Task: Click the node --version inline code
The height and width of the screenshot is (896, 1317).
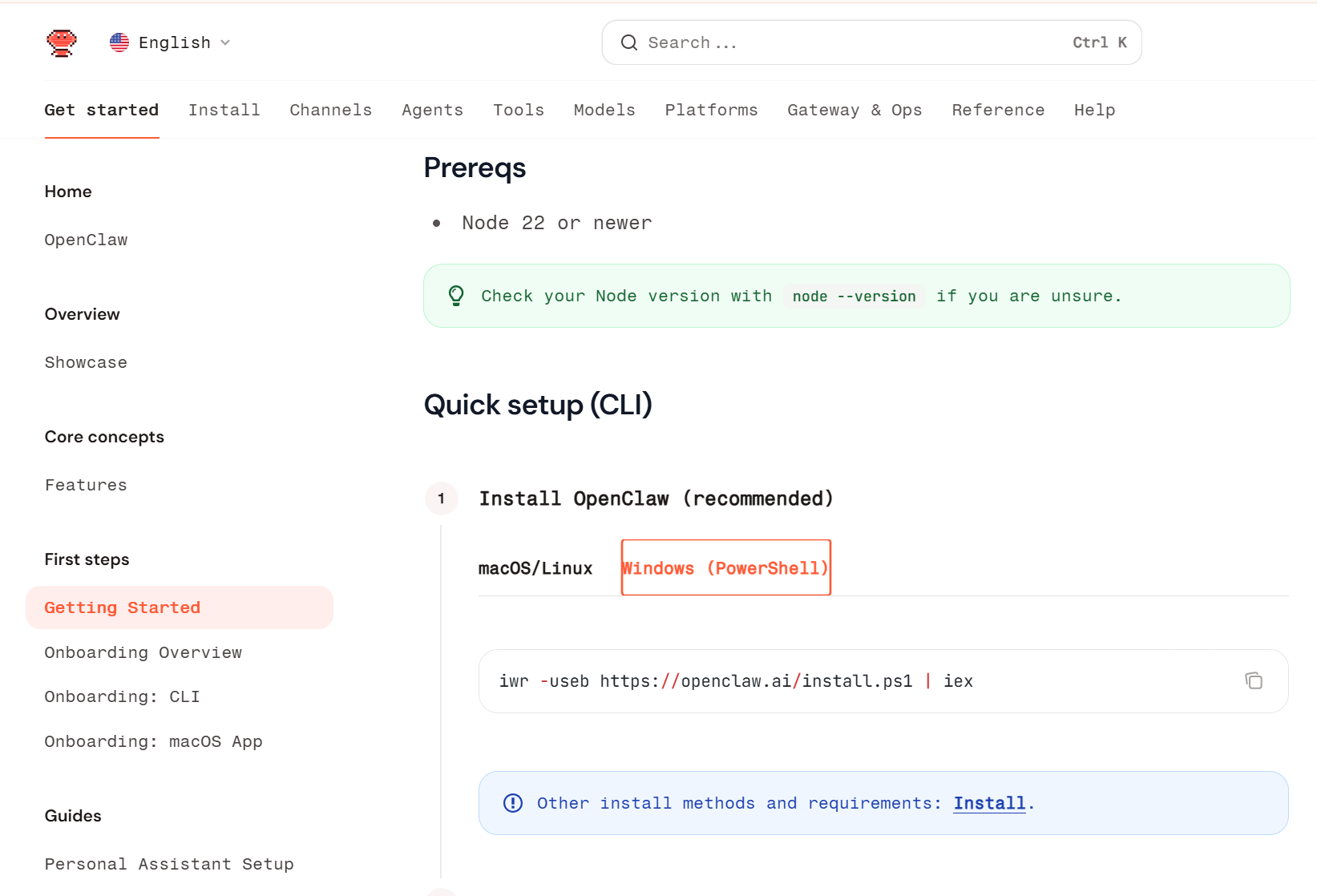Action: coord(854,297)
